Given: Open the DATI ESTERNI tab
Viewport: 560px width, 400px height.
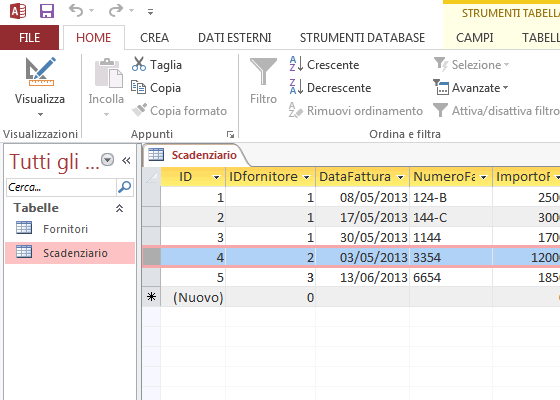Looking at the screenshot, I should [x=235, y=38].
